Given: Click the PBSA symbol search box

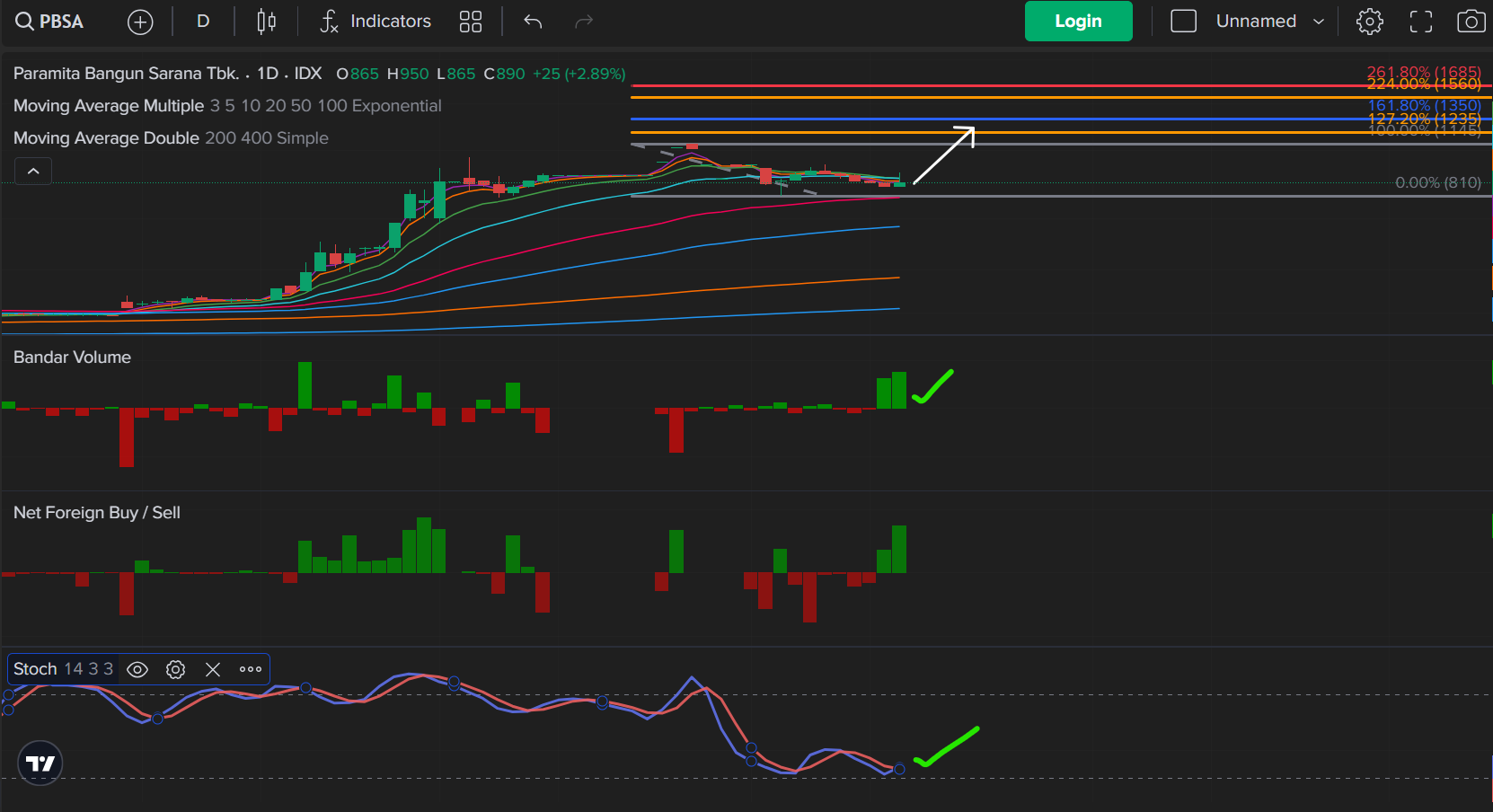Looking at the screenshot, I should 50,22.
